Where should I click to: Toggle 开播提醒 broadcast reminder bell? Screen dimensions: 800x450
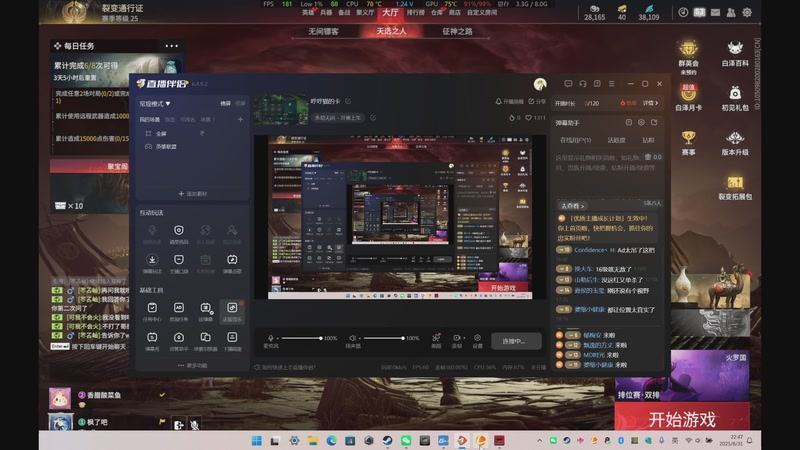point(509,102)
